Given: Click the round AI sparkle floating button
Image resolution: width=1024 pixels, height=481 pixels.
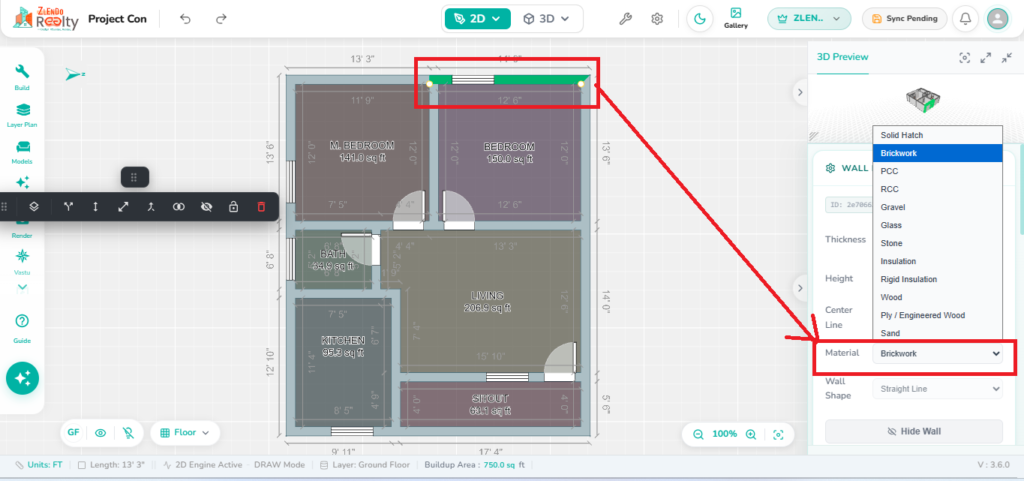Looking at the screenshot, I should click(22, 378).
